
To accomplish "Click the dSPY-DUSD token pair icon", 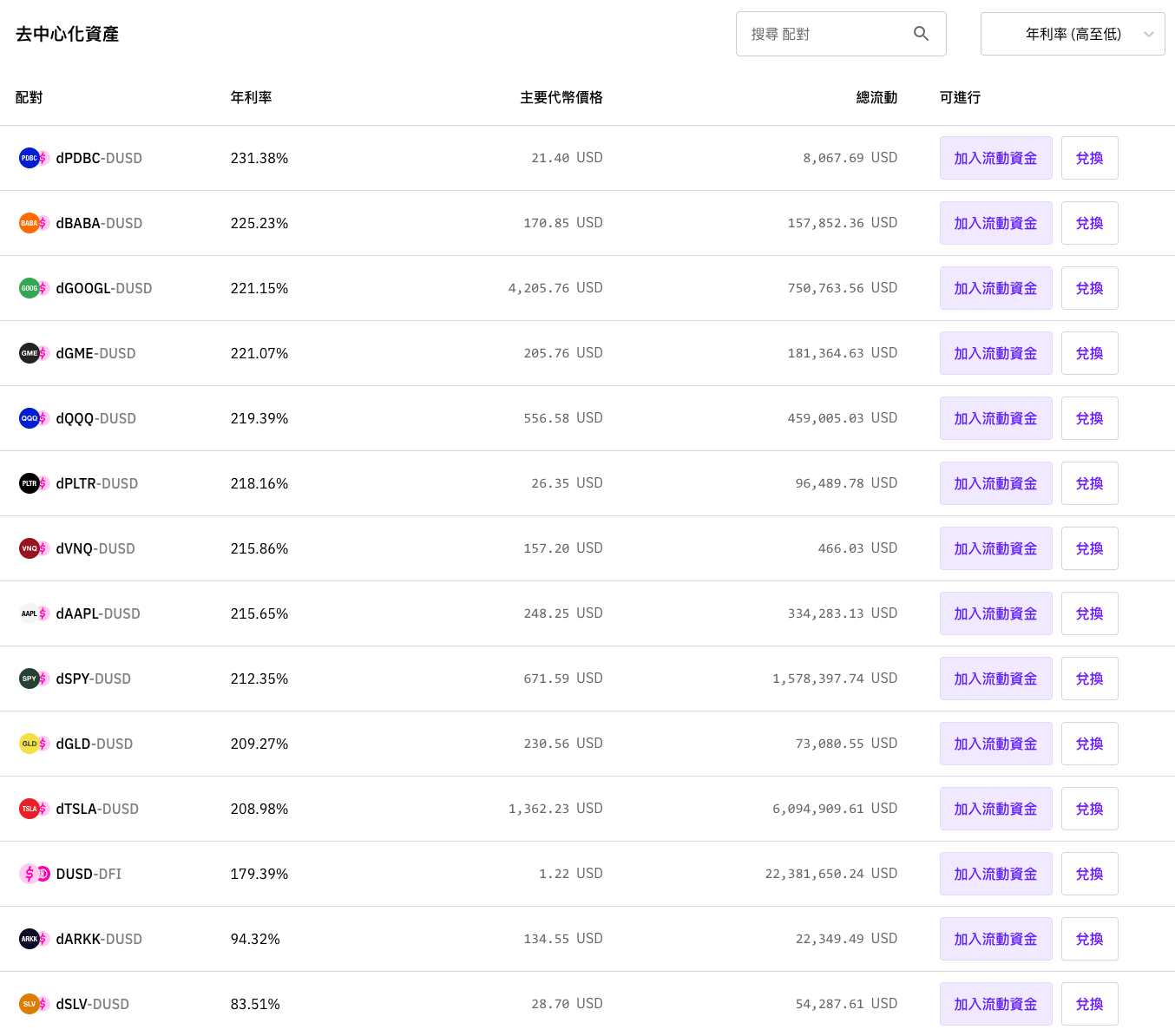I will coord(34,679).
